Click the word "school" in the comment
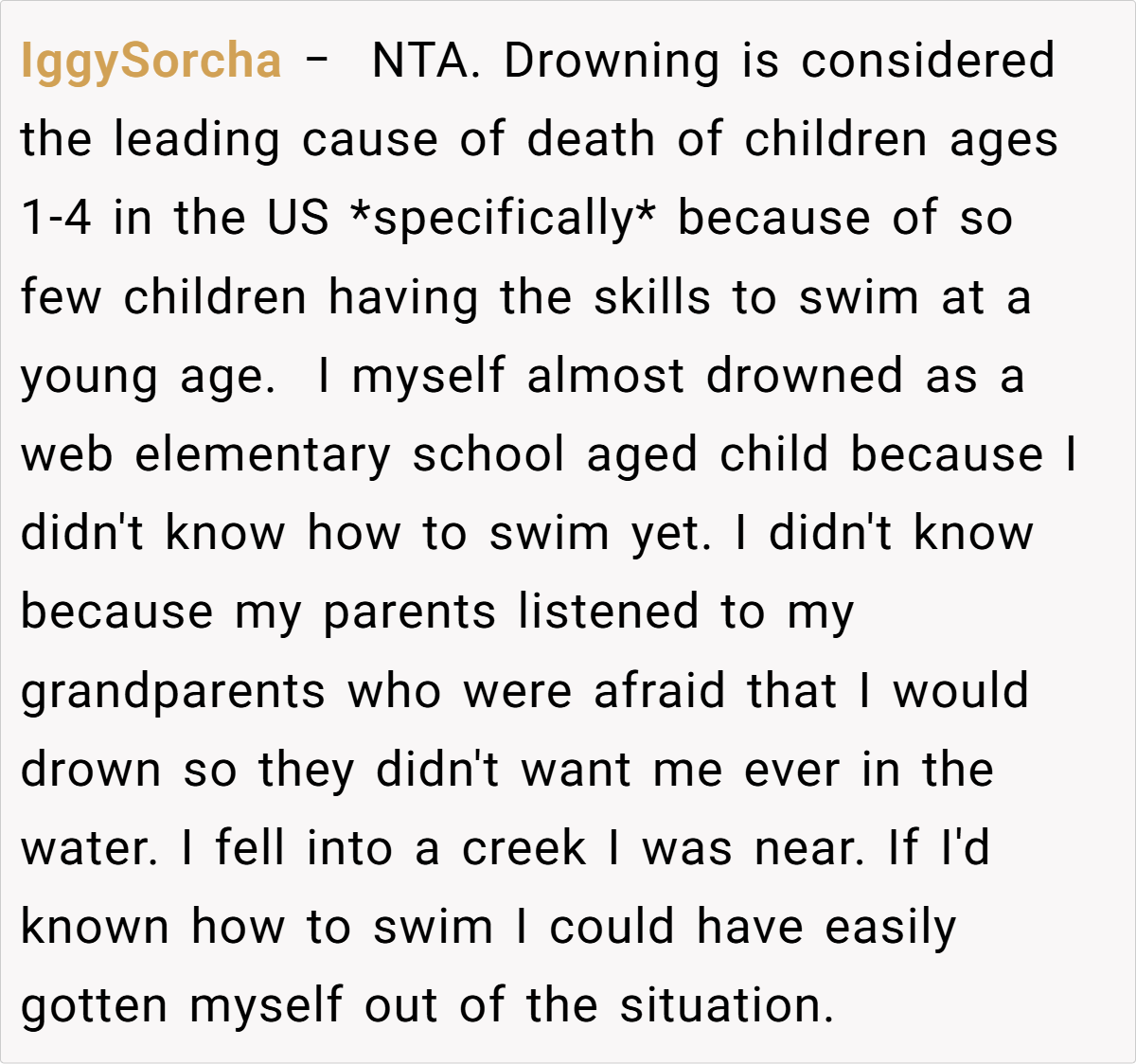Screen dimensions: 1136x1064 click(x=488, y=454)
